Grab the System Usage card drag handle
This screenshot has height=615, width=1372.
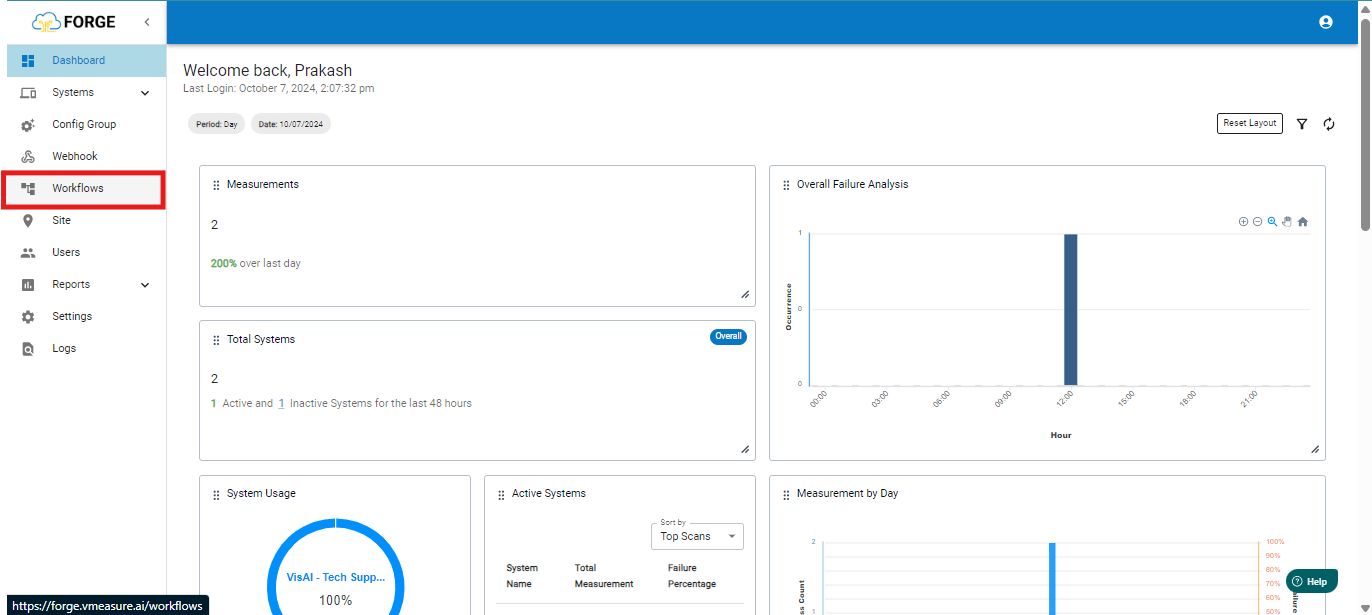216,494
